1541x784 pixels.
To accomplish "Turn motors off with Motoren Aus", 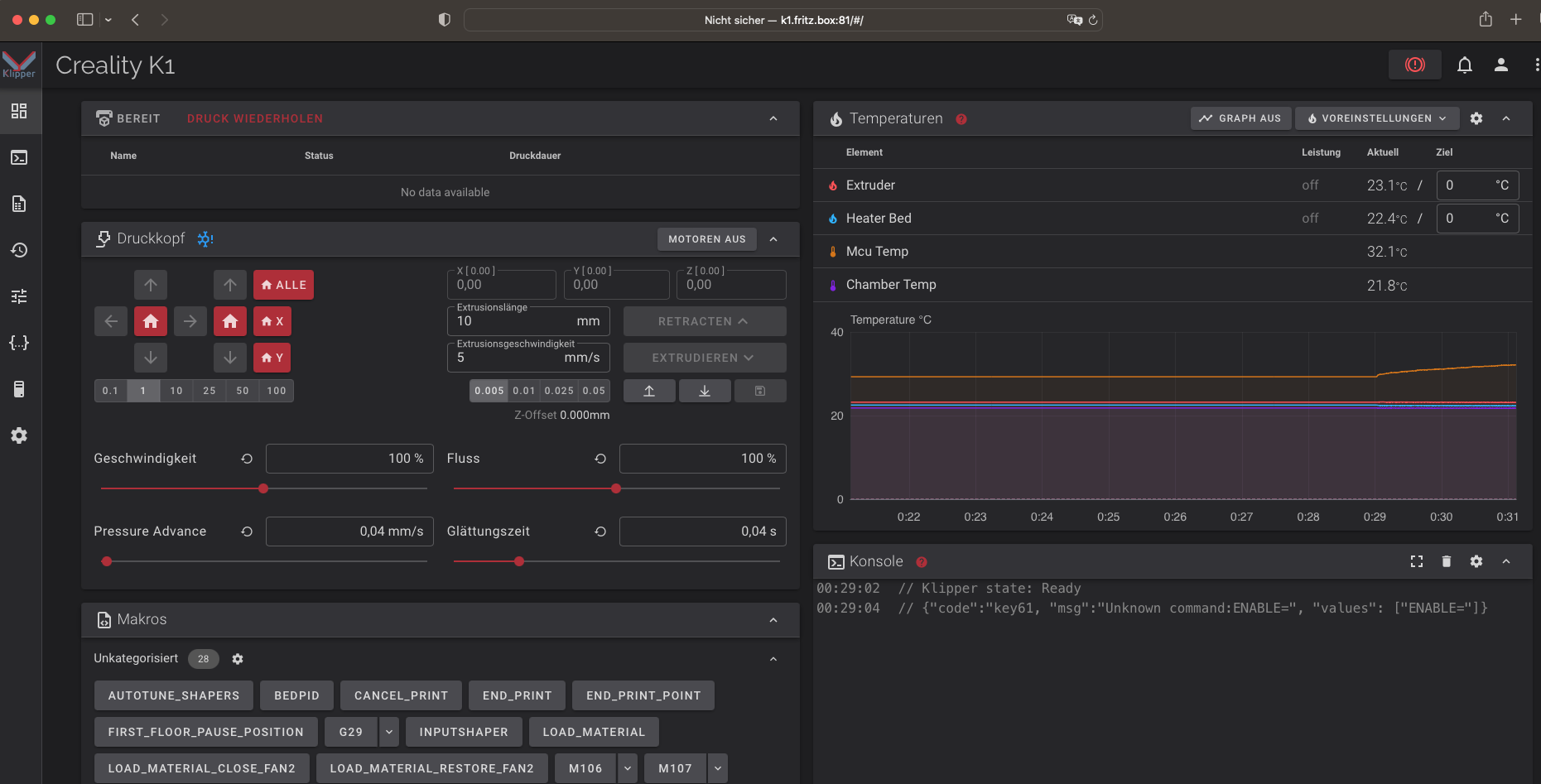I will pyautogui.click(x=707, y=239).
